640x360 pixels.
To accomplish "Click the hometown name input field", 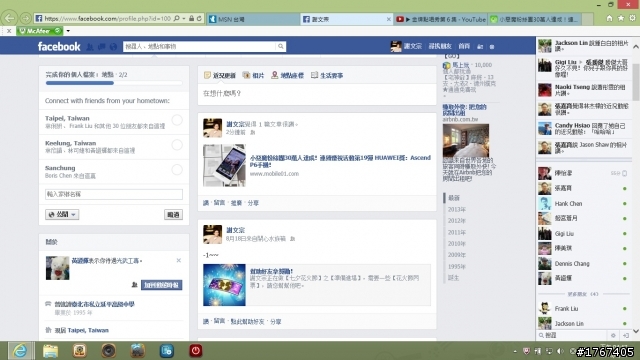I will click(x=114, y=194).
